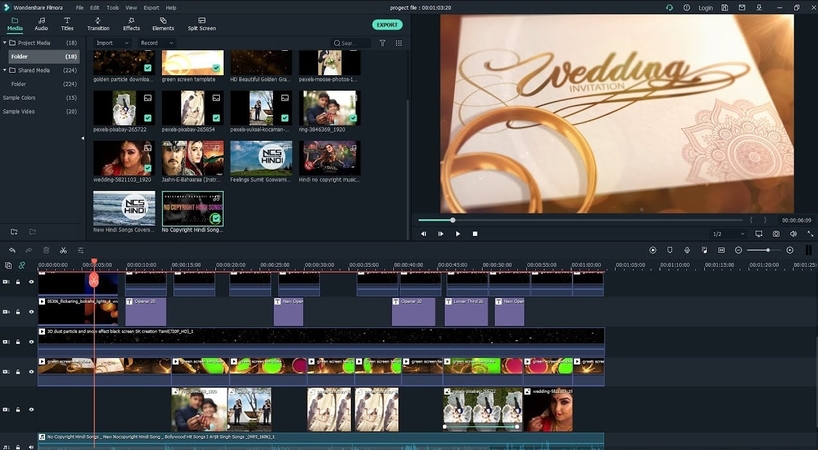Select the Split scissors tool in timeline toolbar
This screenshot has width=818, height=450.
point(63,250)
